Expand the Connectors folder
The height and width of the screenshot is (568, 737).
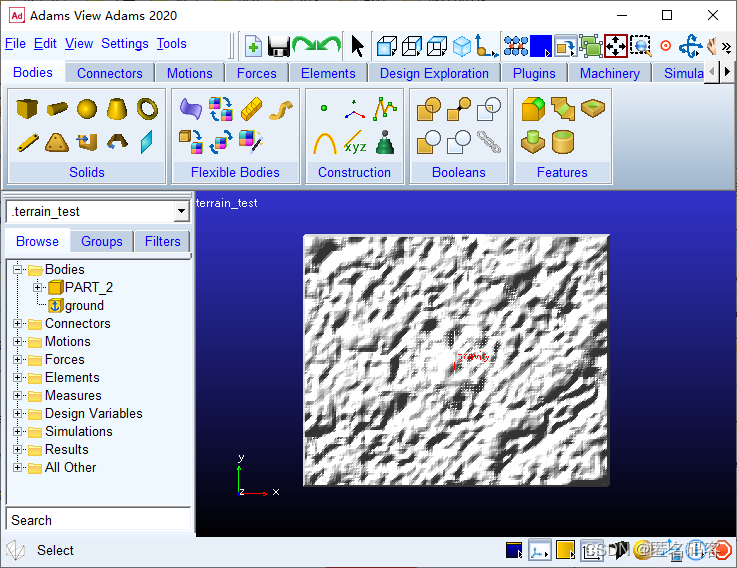pyautogui.click(x=17, y=323)
